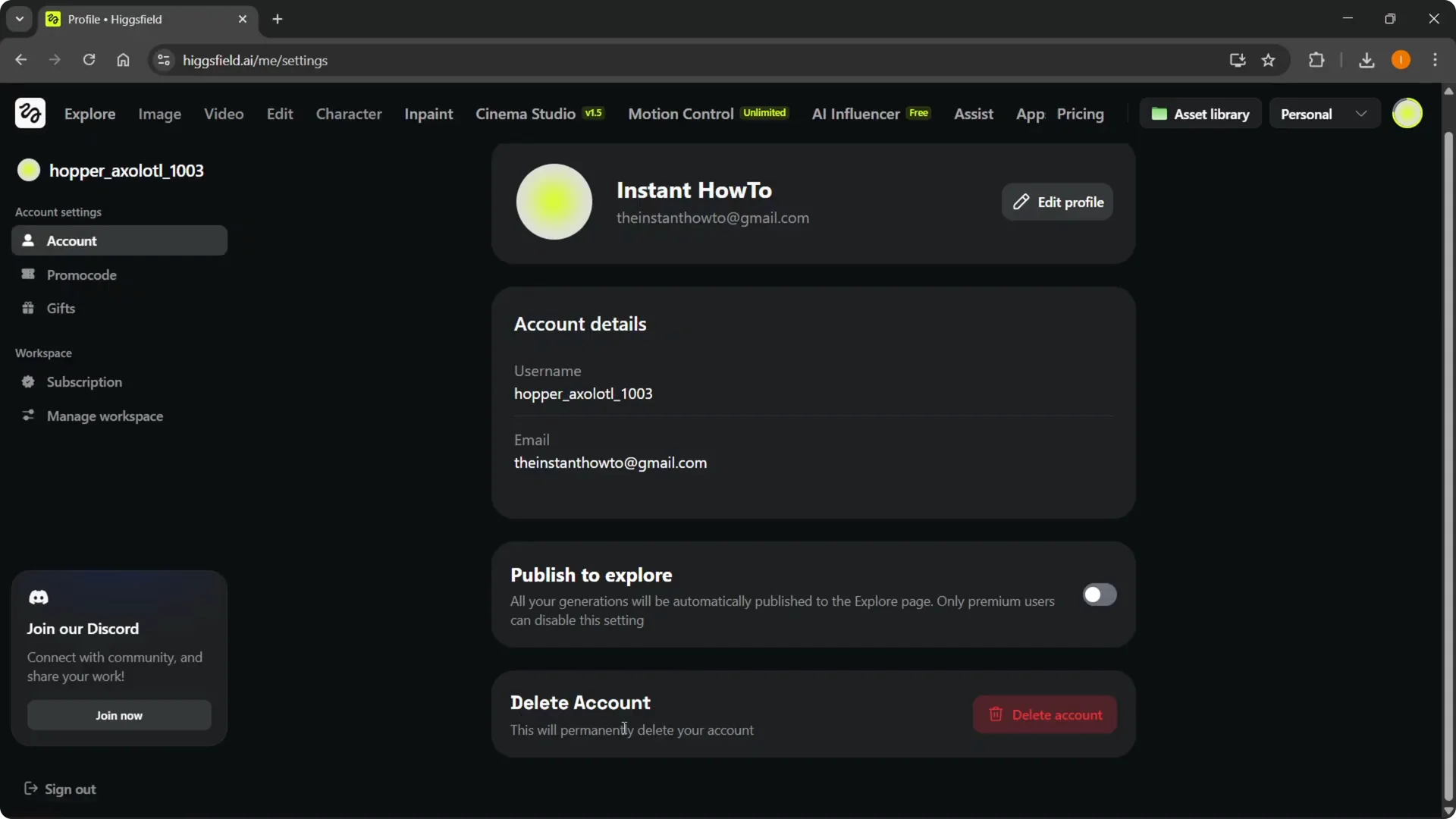The width and height of the screenshot is (1456, 819).
Task: Open the Personal workspace dropdown
Action: pyautogui.click(x=1323, y=113)
